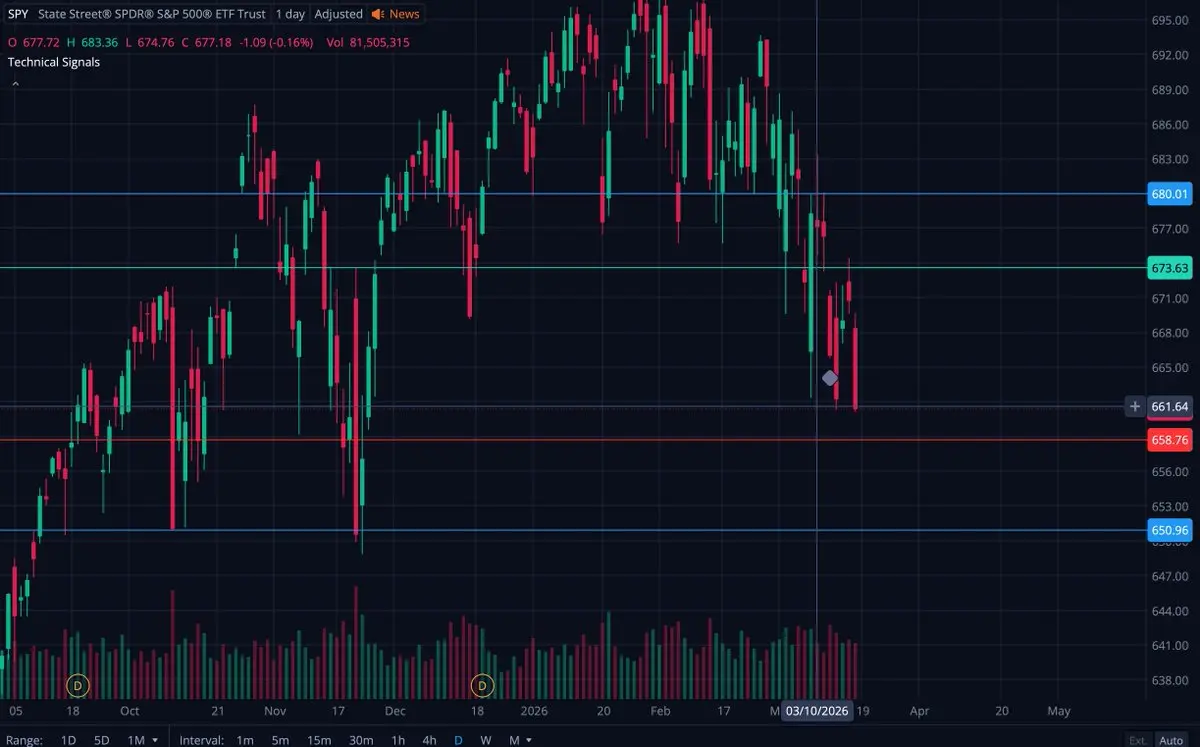Viewport: 1200px width, 747px height.
Task: Select the W weekly interval
Action: click(x=486, y=740)
